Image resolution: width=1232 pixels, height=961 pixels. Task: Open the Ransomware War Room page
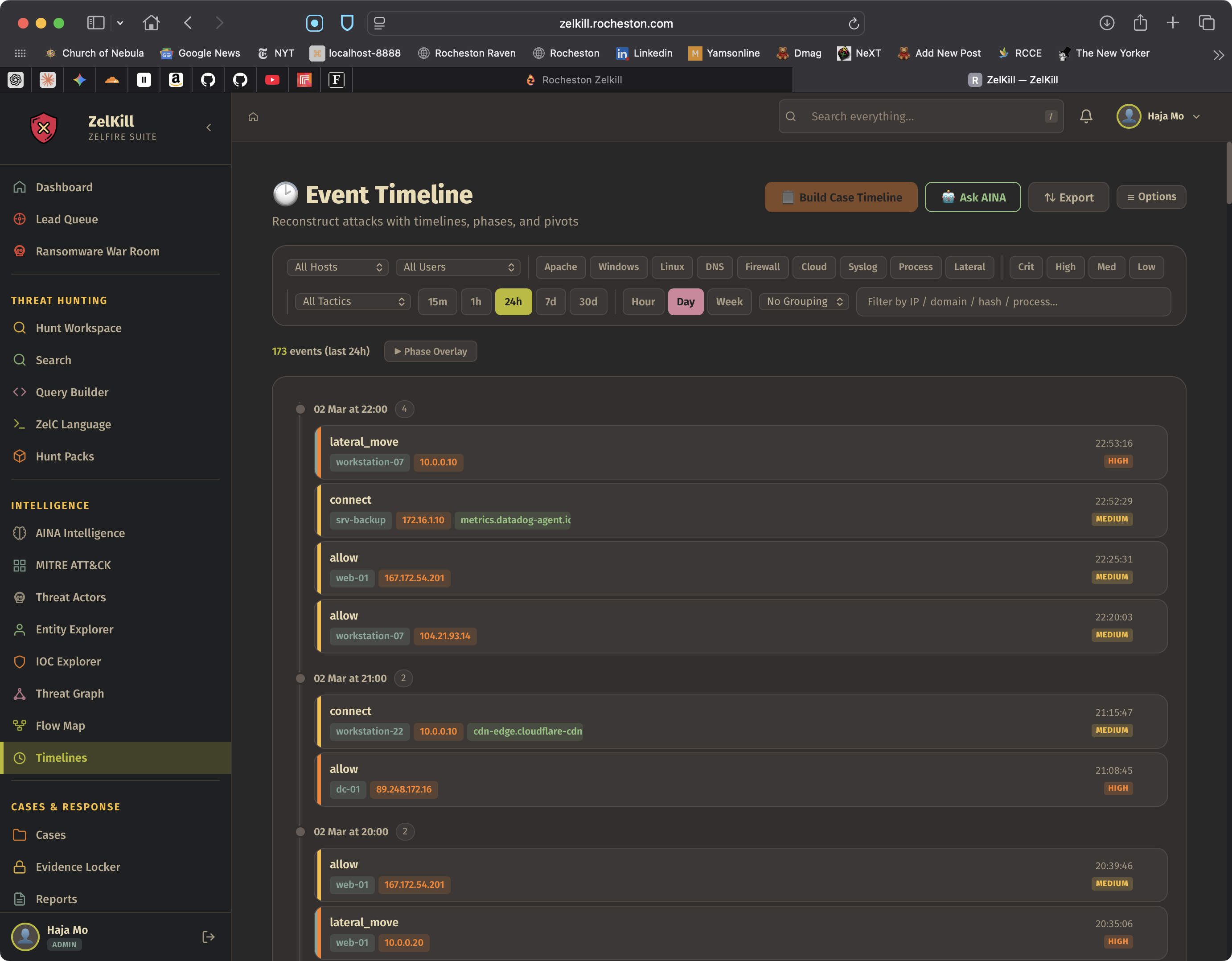[x=97, y=251]
